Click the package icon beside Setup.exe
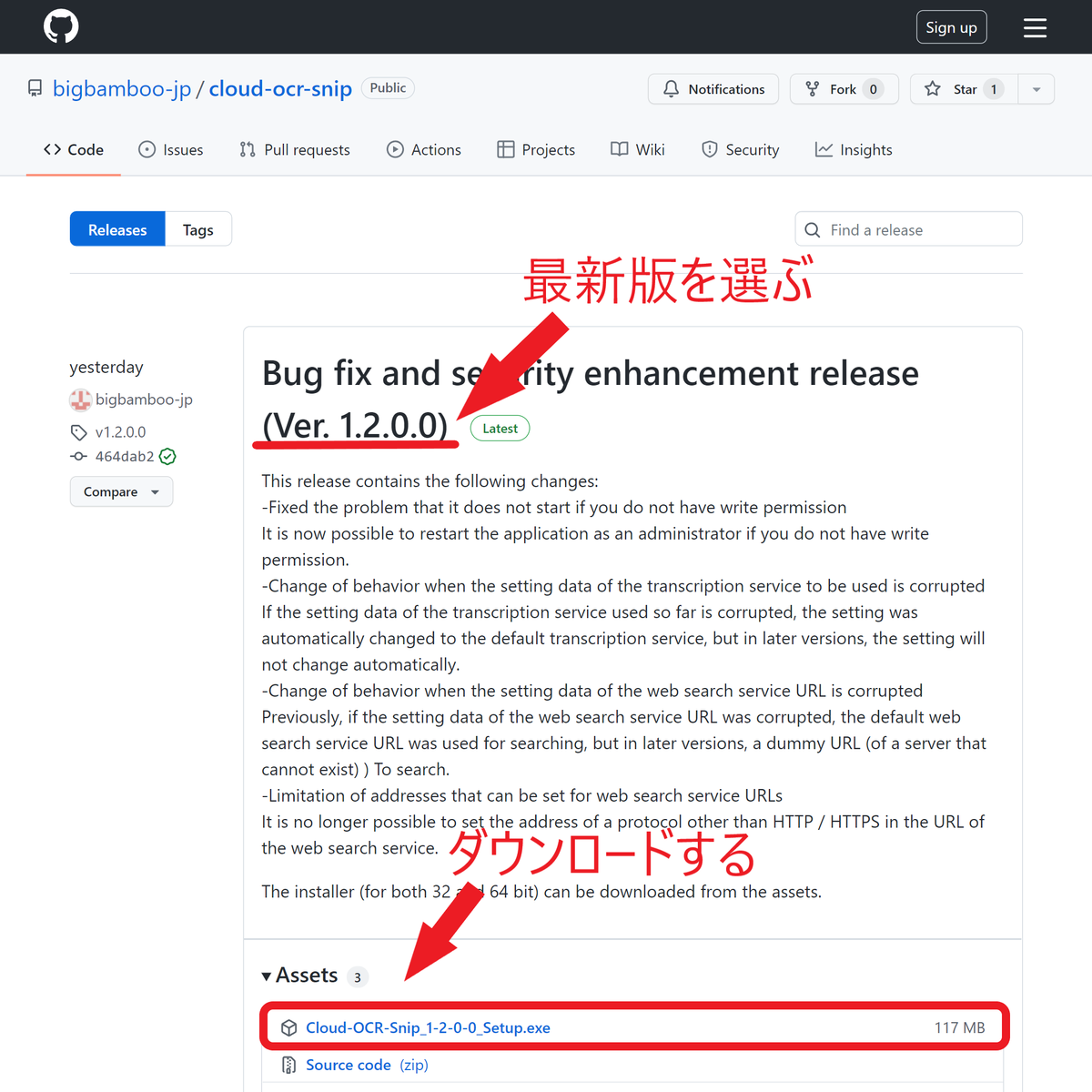 click(x=288, y=1027)
